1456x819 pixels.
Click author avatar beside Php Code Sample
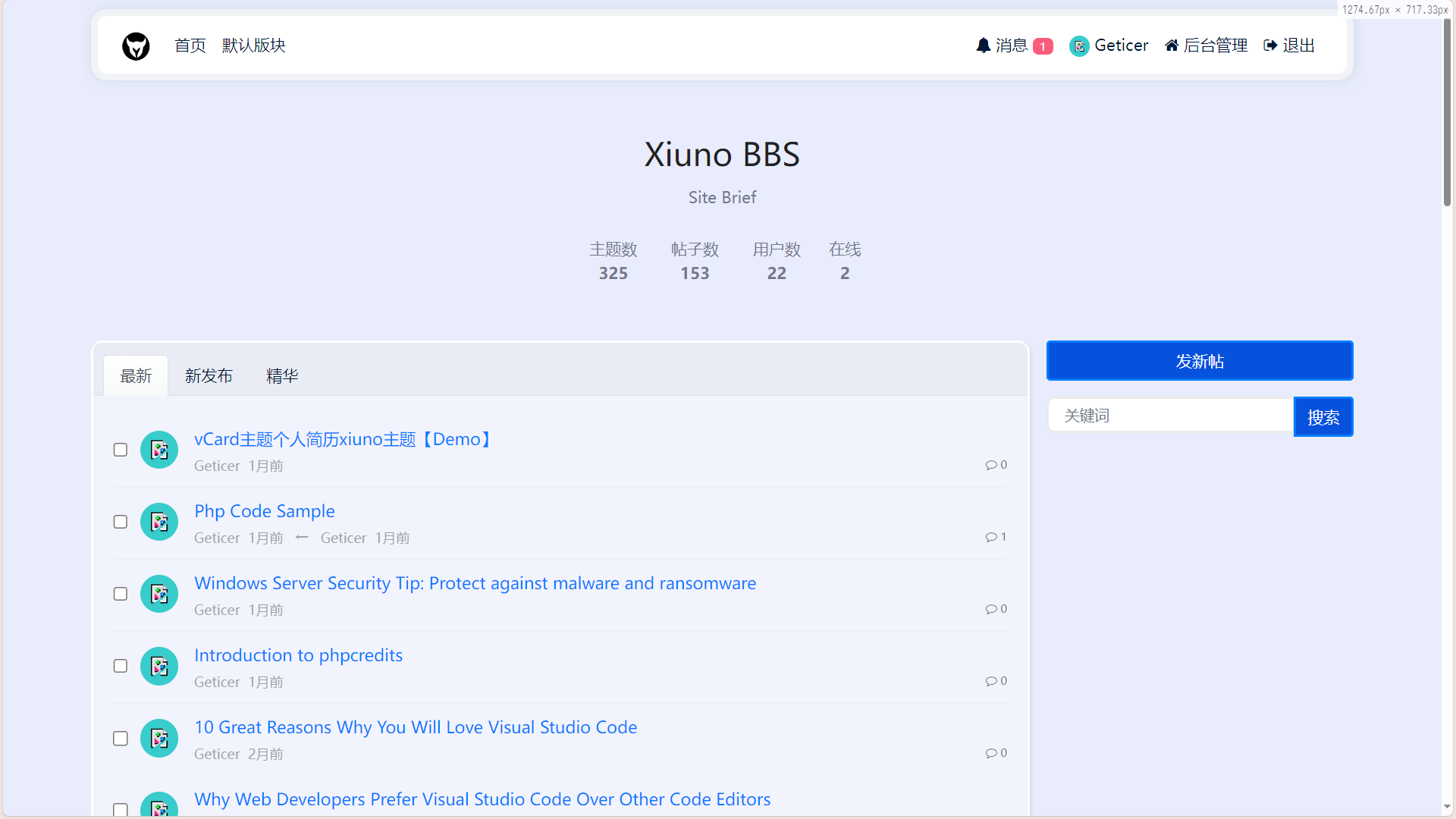[159, 522]
